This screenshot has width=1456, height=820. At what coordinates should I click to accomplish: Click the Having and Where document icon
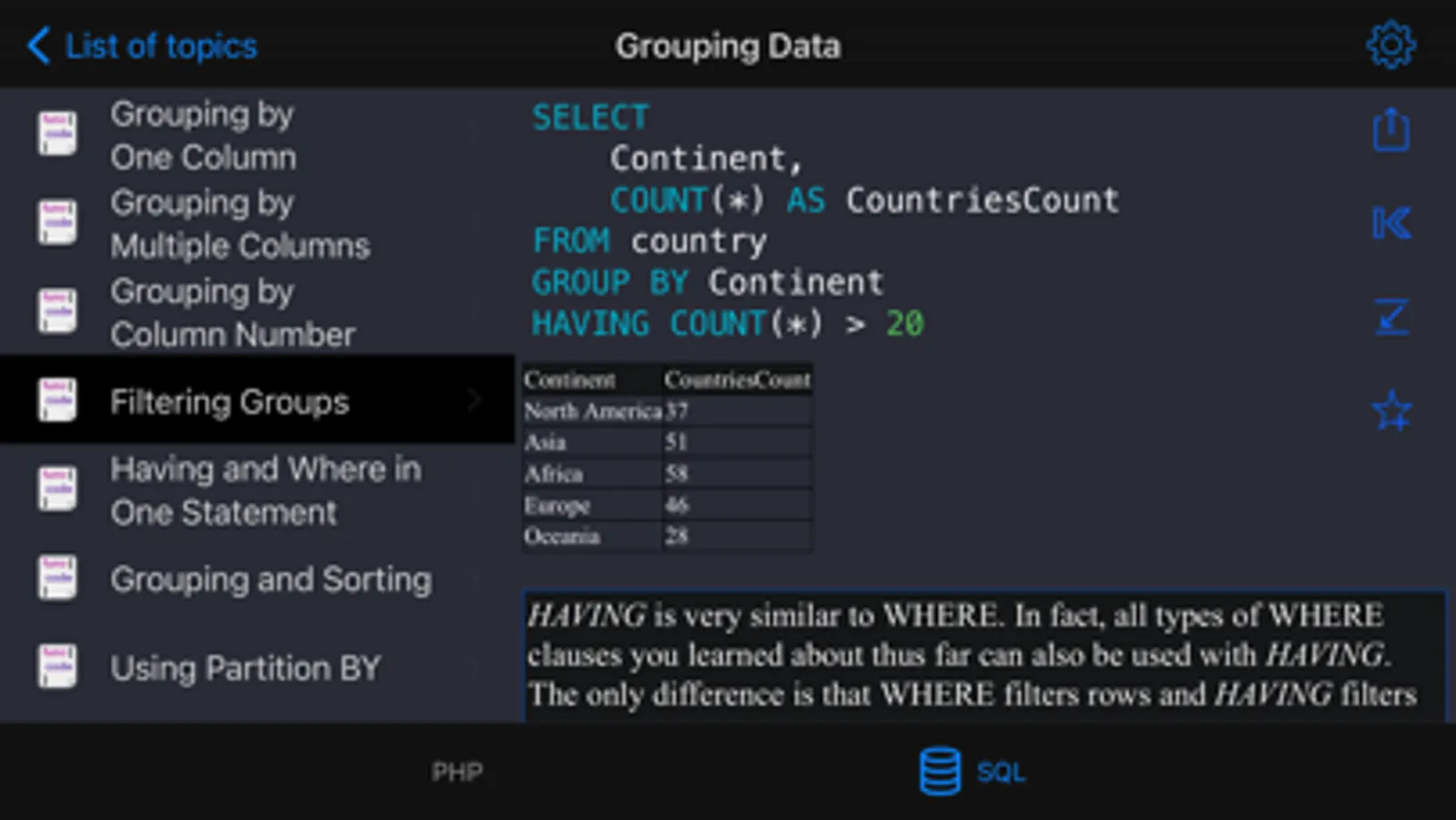pyautogui.click(x=57, y=489)
